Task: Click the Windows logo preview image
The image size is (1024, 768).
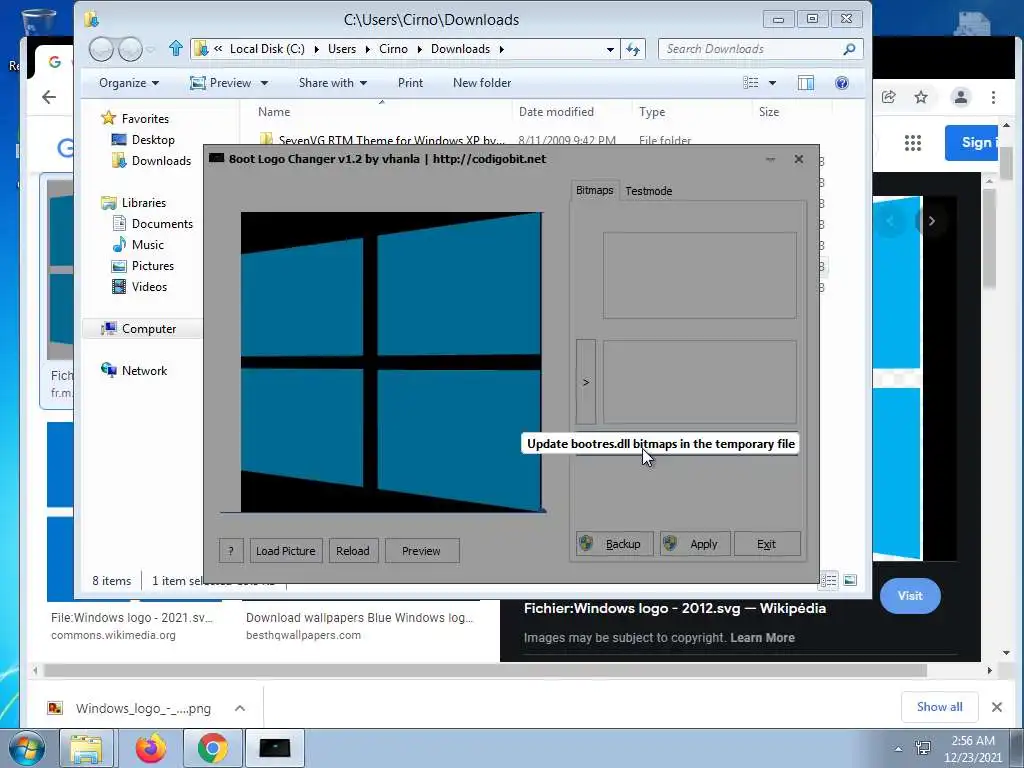Action: (391, 362)
